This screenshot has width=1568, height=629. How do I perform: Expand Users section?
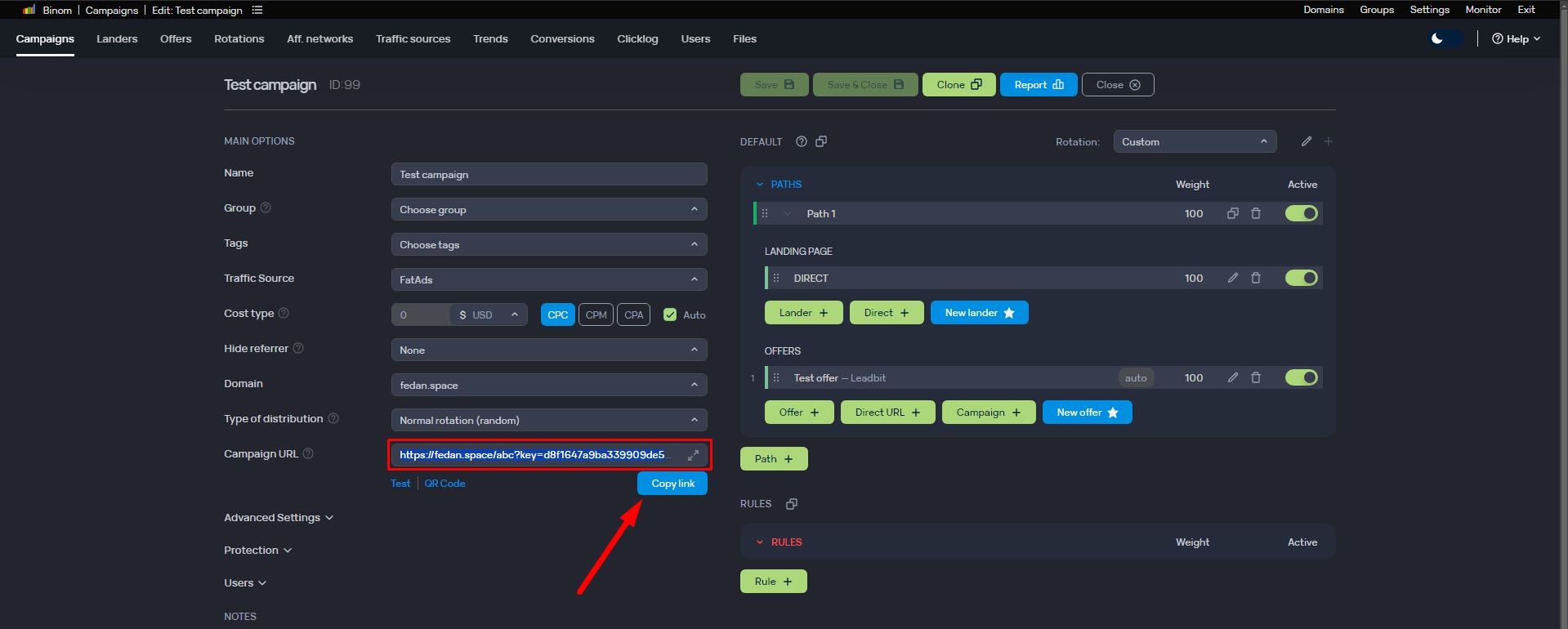pos(245,582)
